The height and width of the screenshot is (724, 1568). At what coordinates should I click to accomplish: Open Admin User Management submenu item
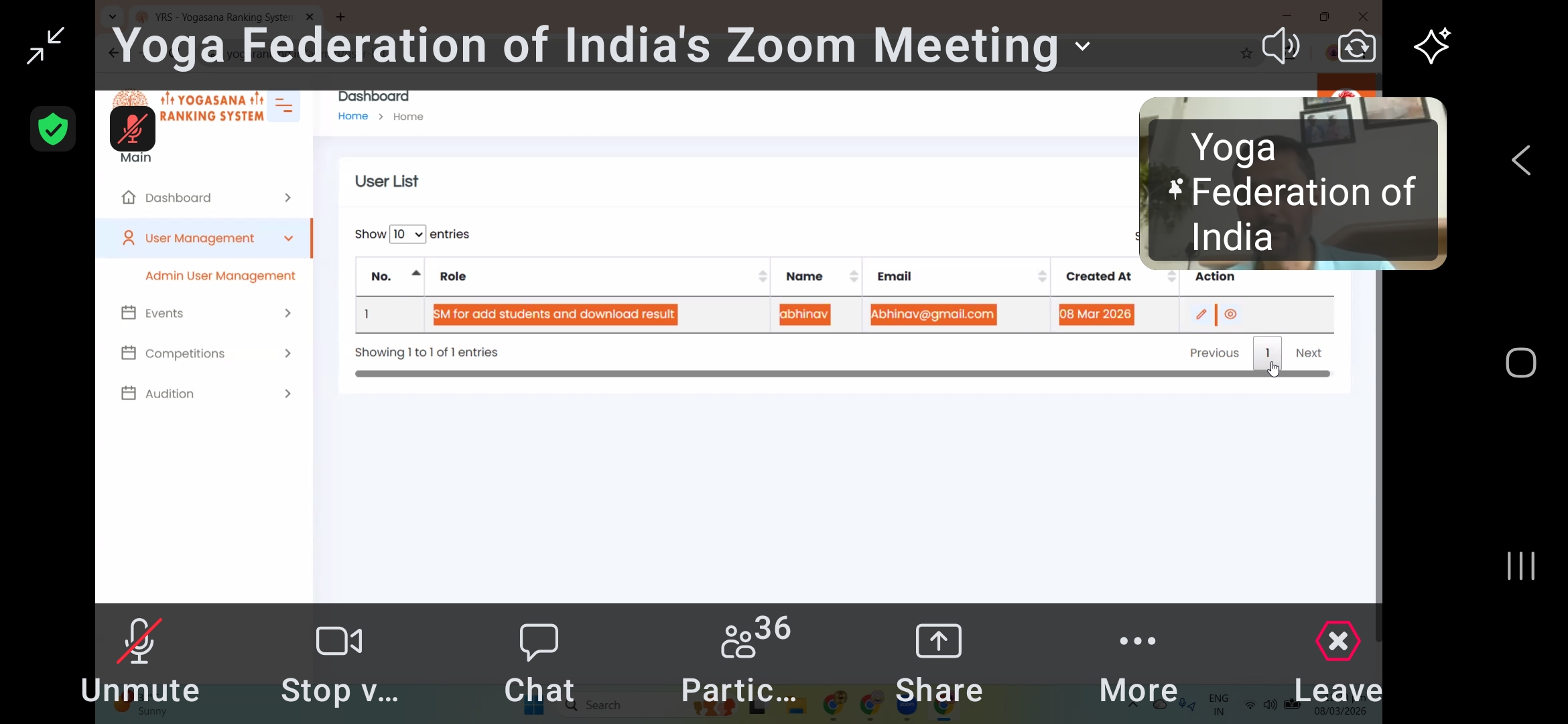point(220,276)
